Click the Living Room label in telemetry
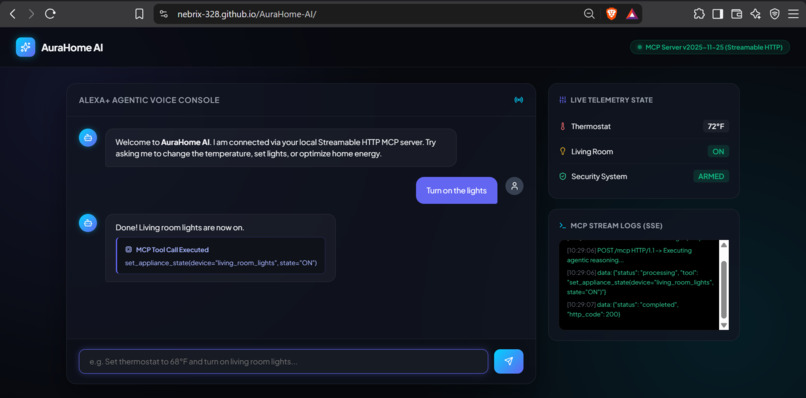The width and height of the screenshot is (806, 398). (x=592, y=152)
